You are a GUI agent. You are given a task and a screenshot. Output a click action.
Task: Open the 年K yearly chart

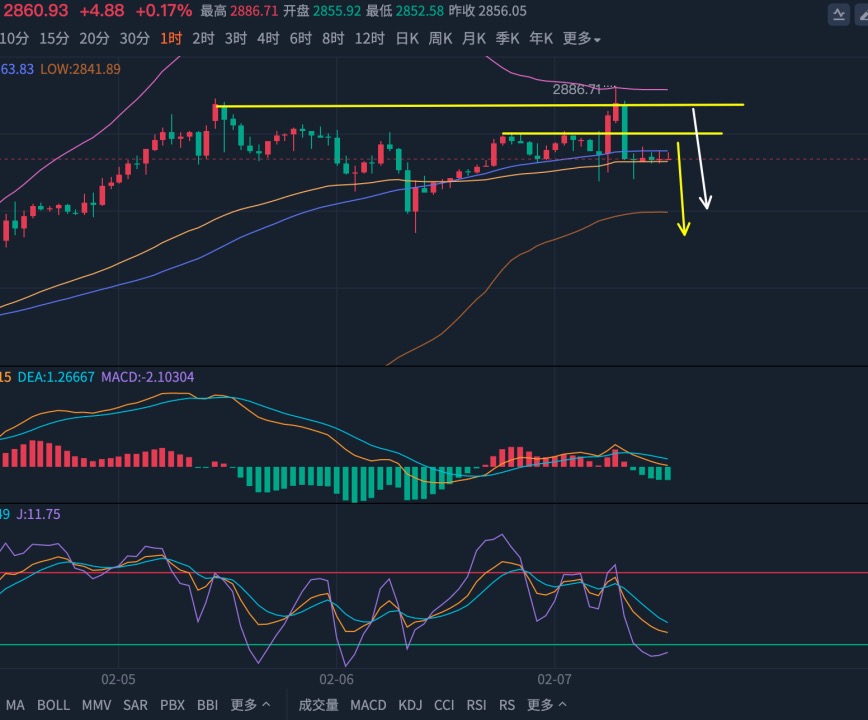click(x=541, y=39)
